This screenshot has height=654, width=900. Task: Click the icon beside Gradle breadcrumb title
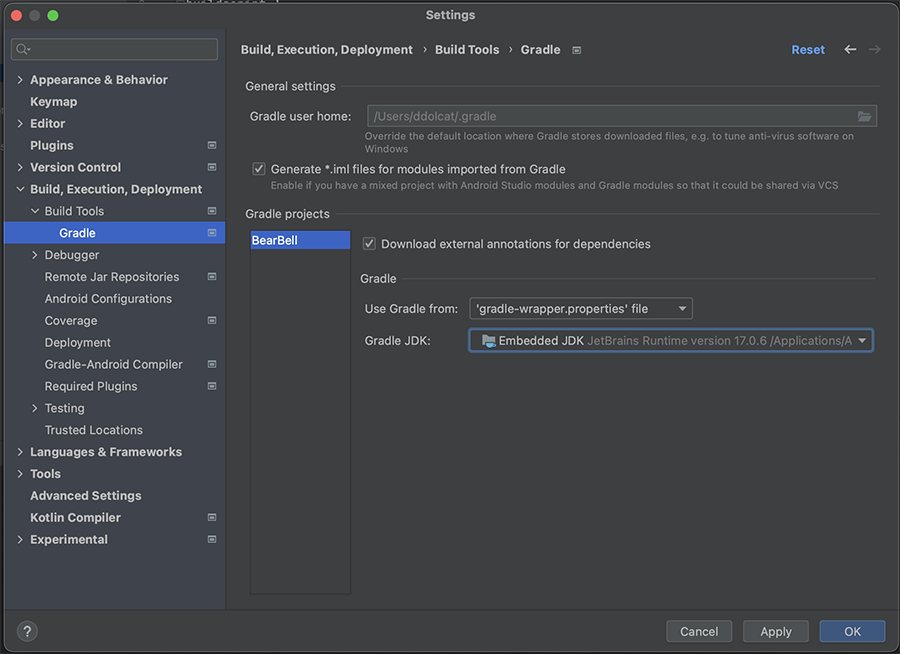coord(577,50)
